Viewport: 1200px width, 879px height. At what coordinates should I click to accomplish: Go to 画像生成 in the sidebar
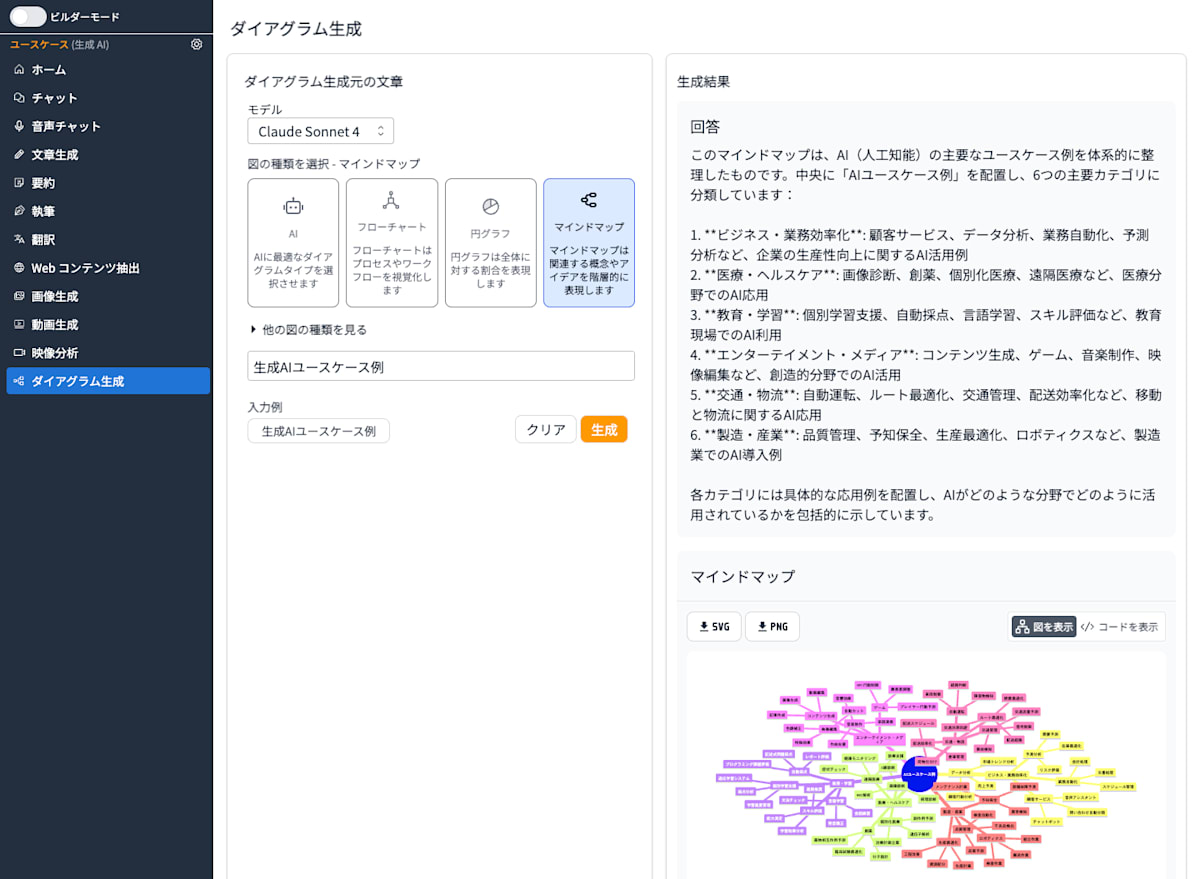108,296
